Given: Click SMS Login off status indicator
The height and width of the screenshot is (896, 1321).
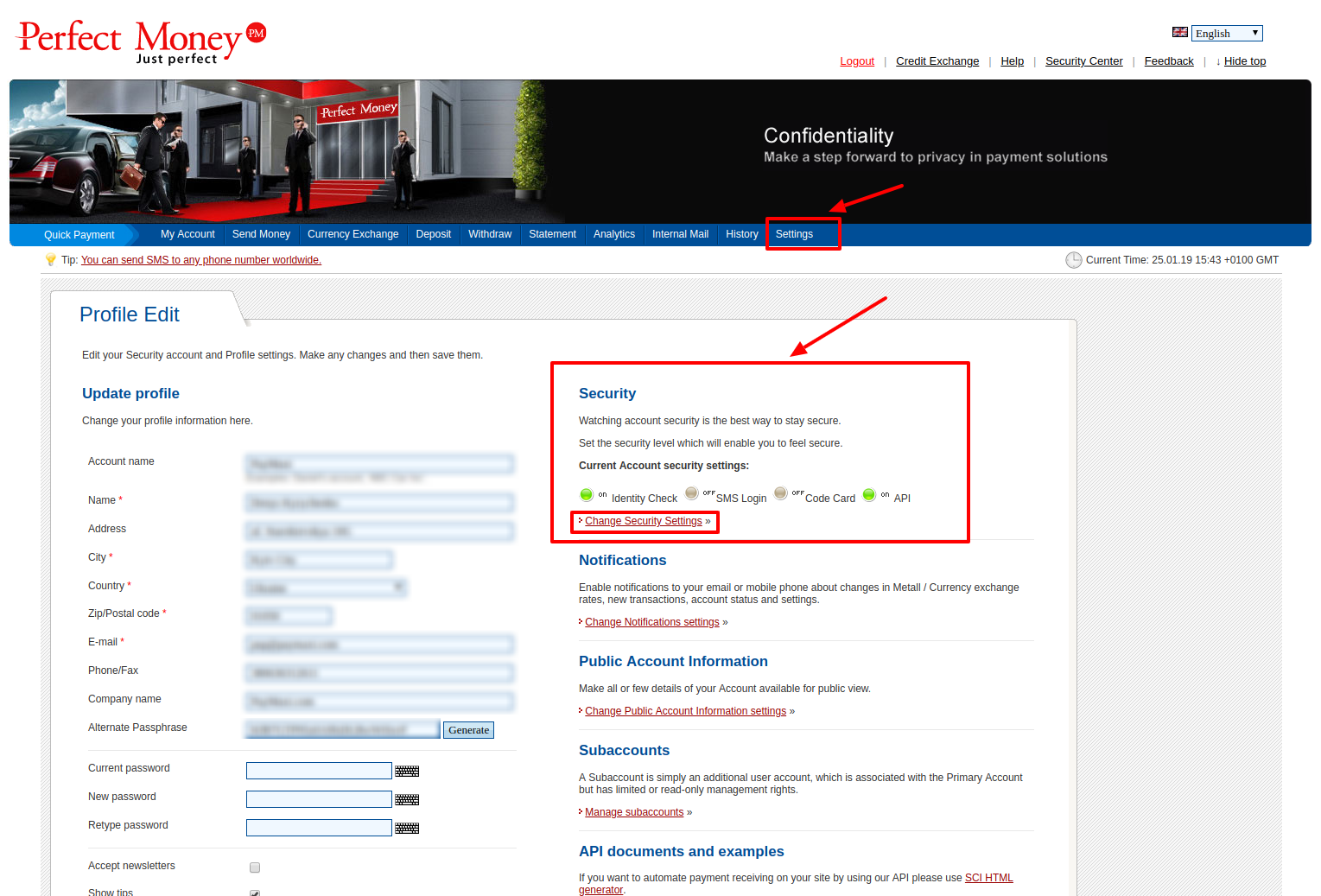Looking at the screenshot, I should (x=691, y=492).
